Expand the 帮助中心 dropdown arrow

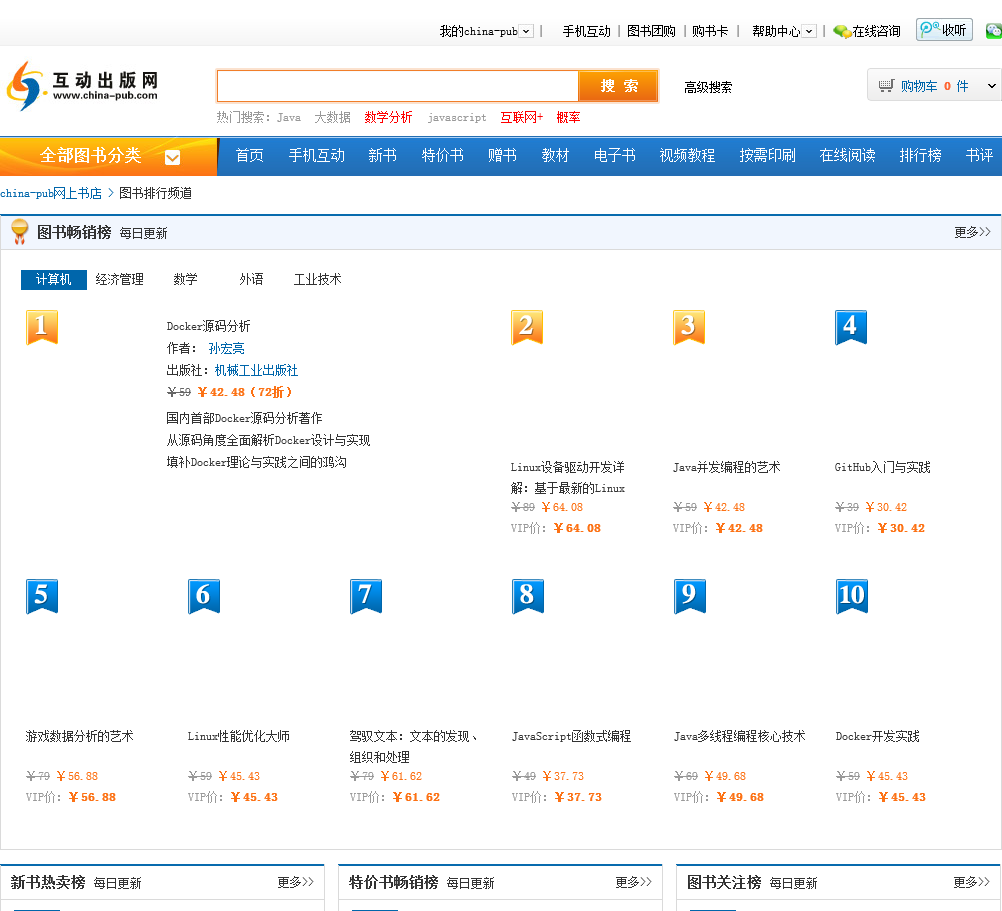click(809, 31)
